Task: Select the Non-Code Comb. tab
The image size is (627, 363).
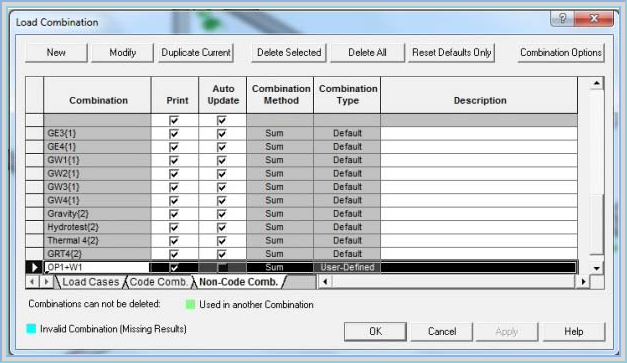Action: coord(238,282)
